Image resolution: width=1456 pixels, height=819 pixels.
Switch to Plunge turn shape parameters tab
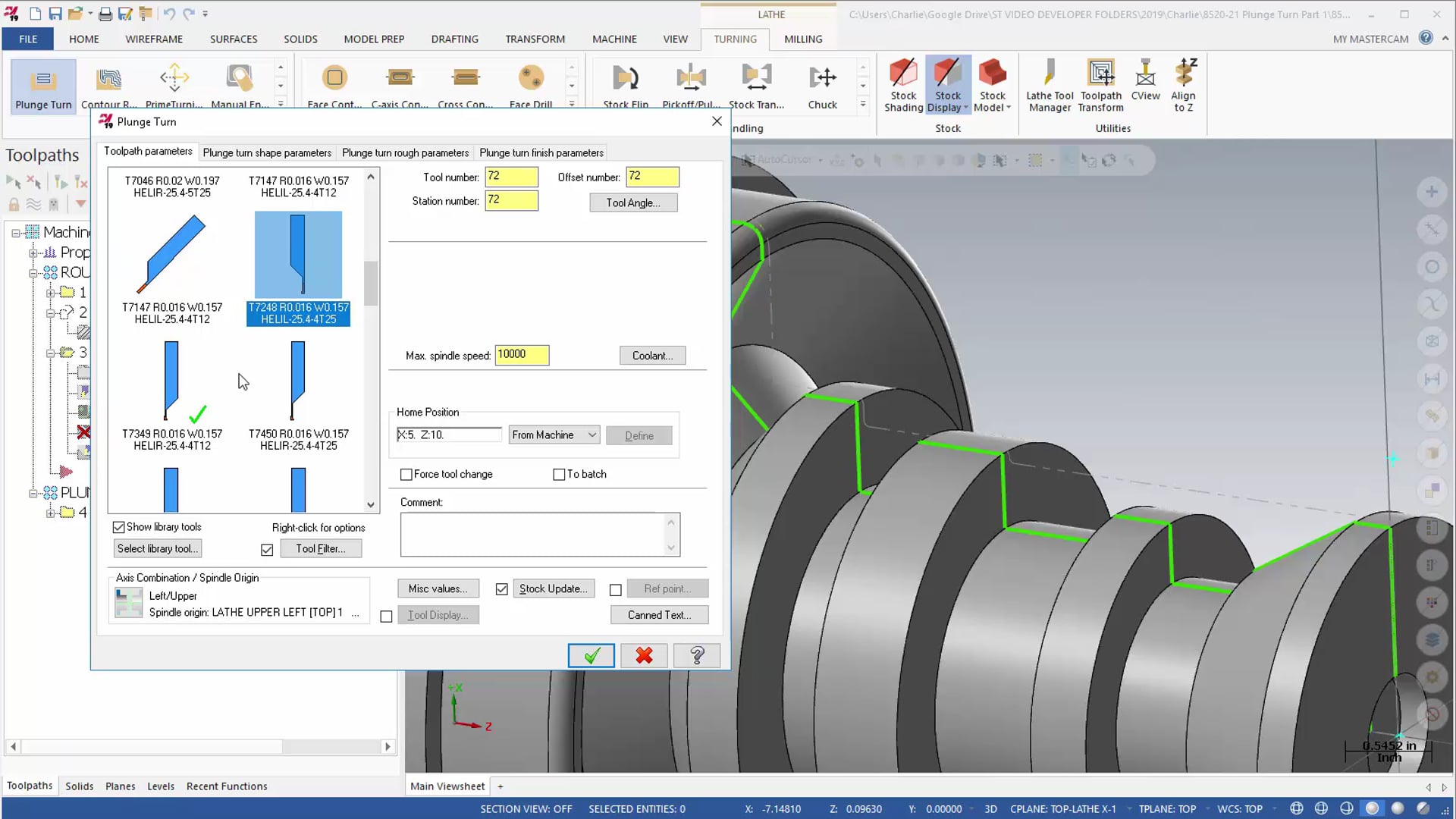(267, 152)
